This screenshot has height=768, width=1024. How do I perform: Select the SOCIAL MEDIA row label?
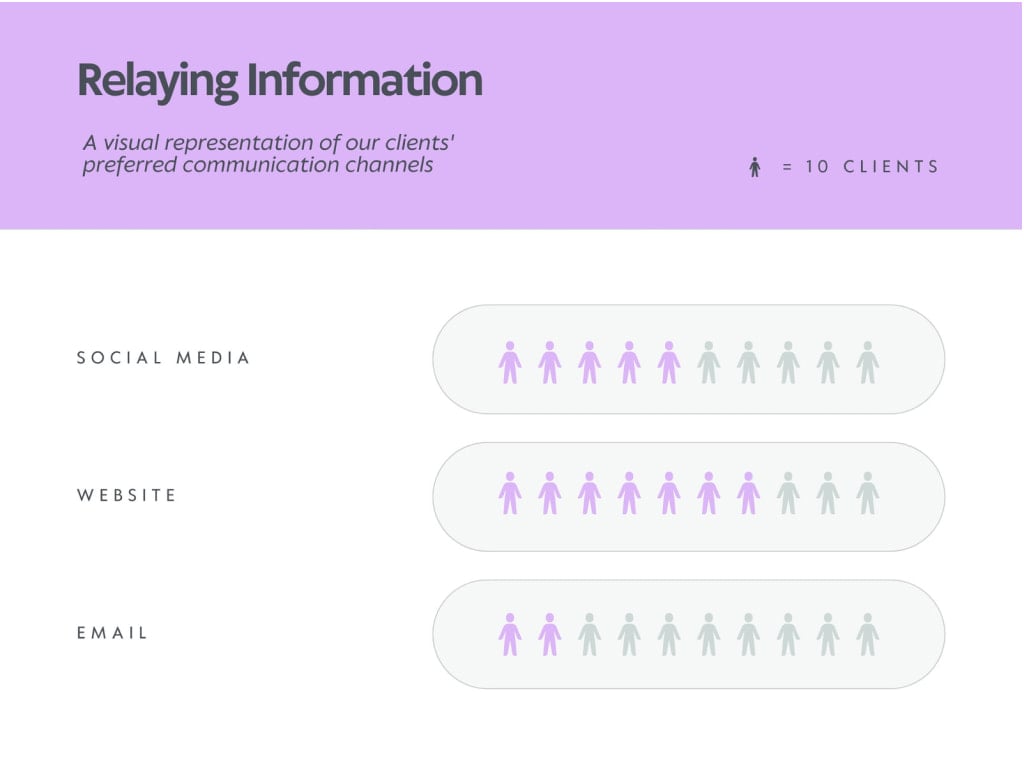(x=163, y=358)
